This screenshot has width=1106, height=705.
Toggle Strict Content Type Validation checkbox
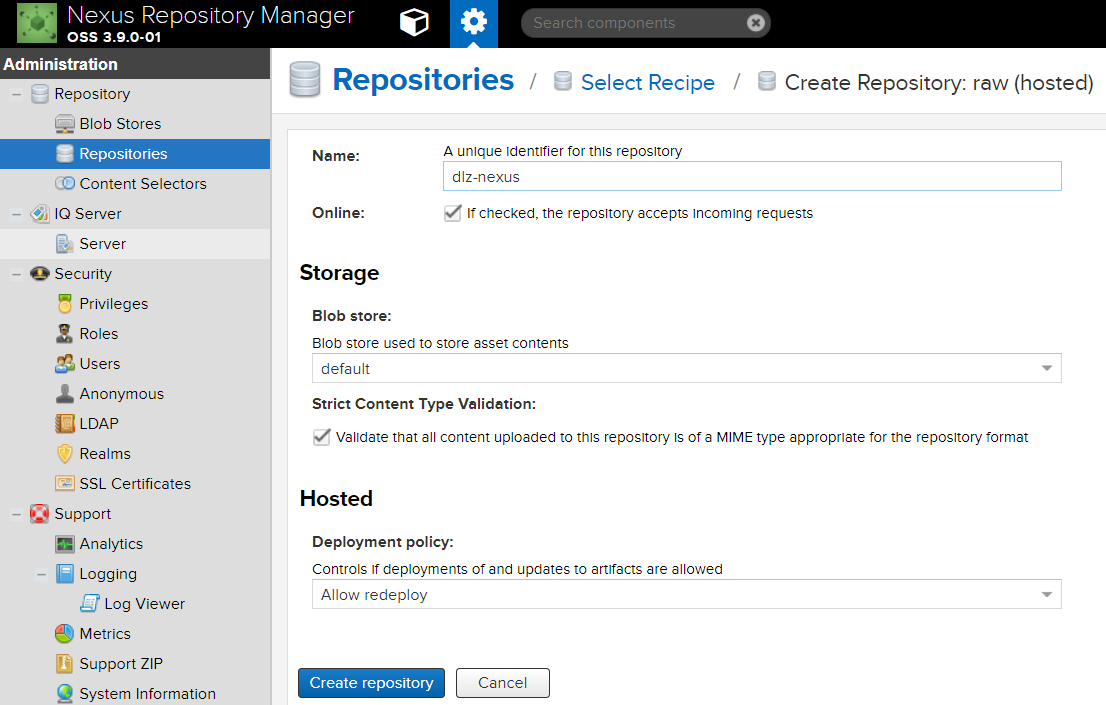pyautogui.click(x=322, y=437)
